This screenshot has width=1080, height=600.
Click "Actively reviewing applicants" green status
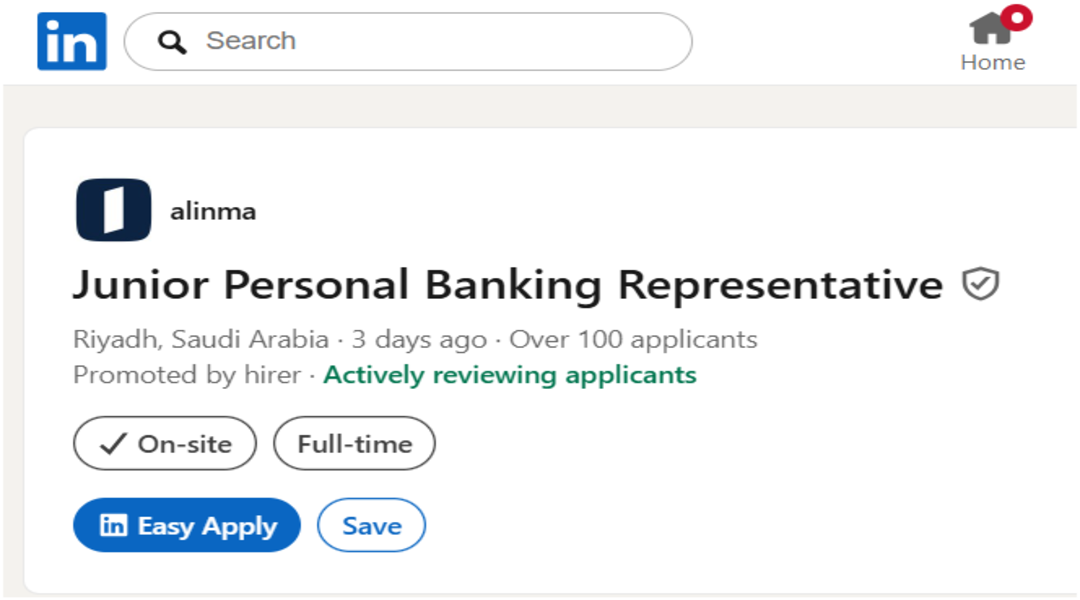[x=510, y=375]
